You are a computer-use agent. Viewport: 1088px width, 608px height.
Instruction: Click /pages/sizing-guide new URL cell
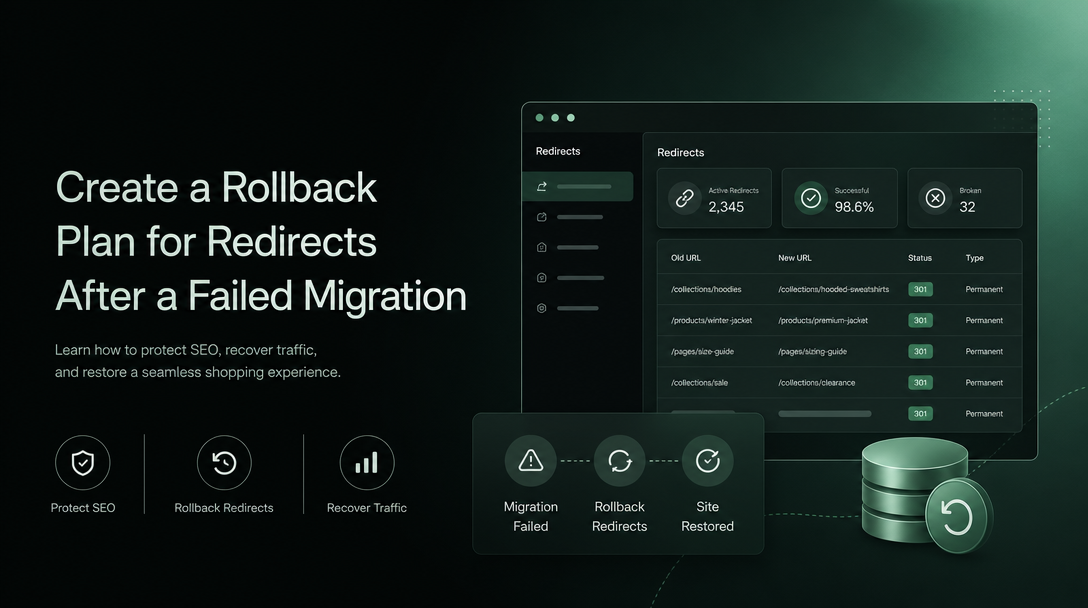[x=813, y=352]
